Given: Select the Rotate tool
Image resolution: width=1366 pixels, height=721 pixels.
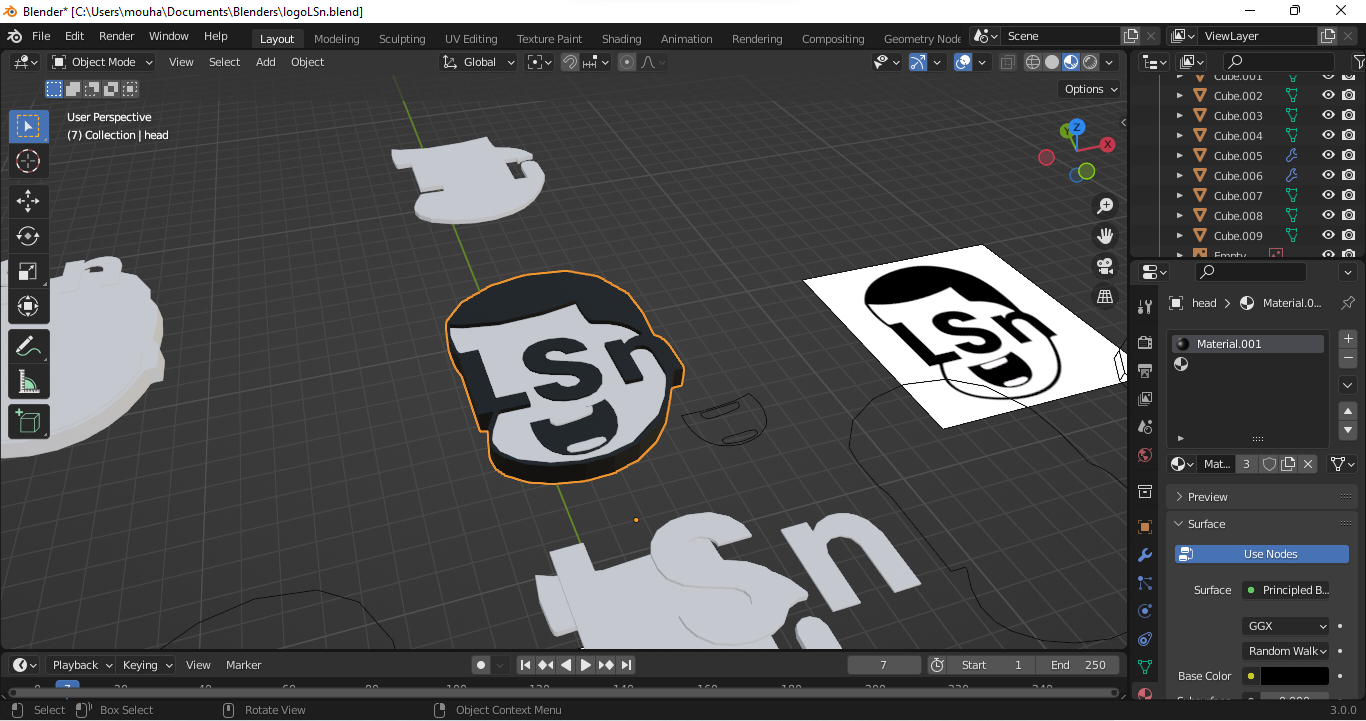Looking at the screenshot, I should 28,236.
